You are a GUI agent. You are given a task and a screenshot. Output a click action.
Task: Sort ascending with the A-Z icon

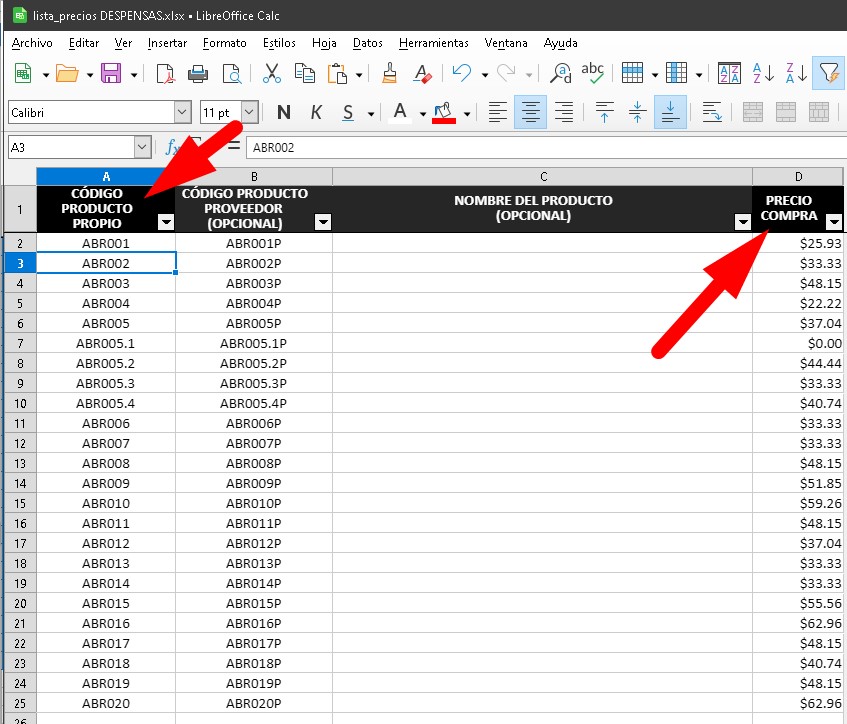[763, 73]
